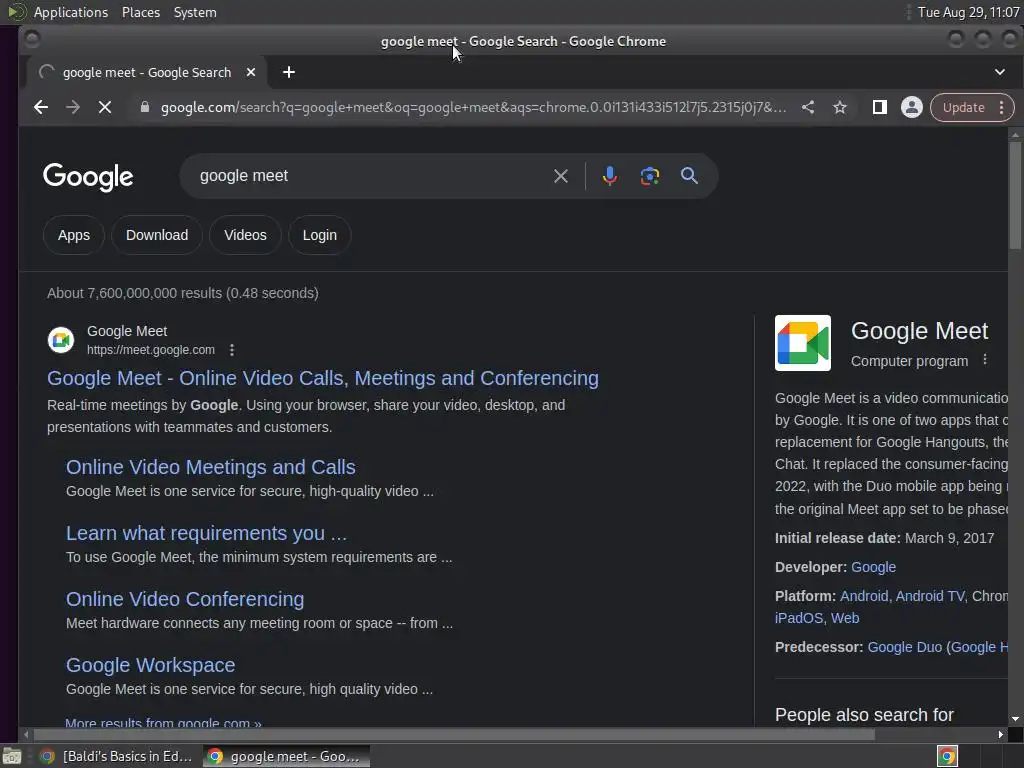Submit search with the magnifier icon

689,176
